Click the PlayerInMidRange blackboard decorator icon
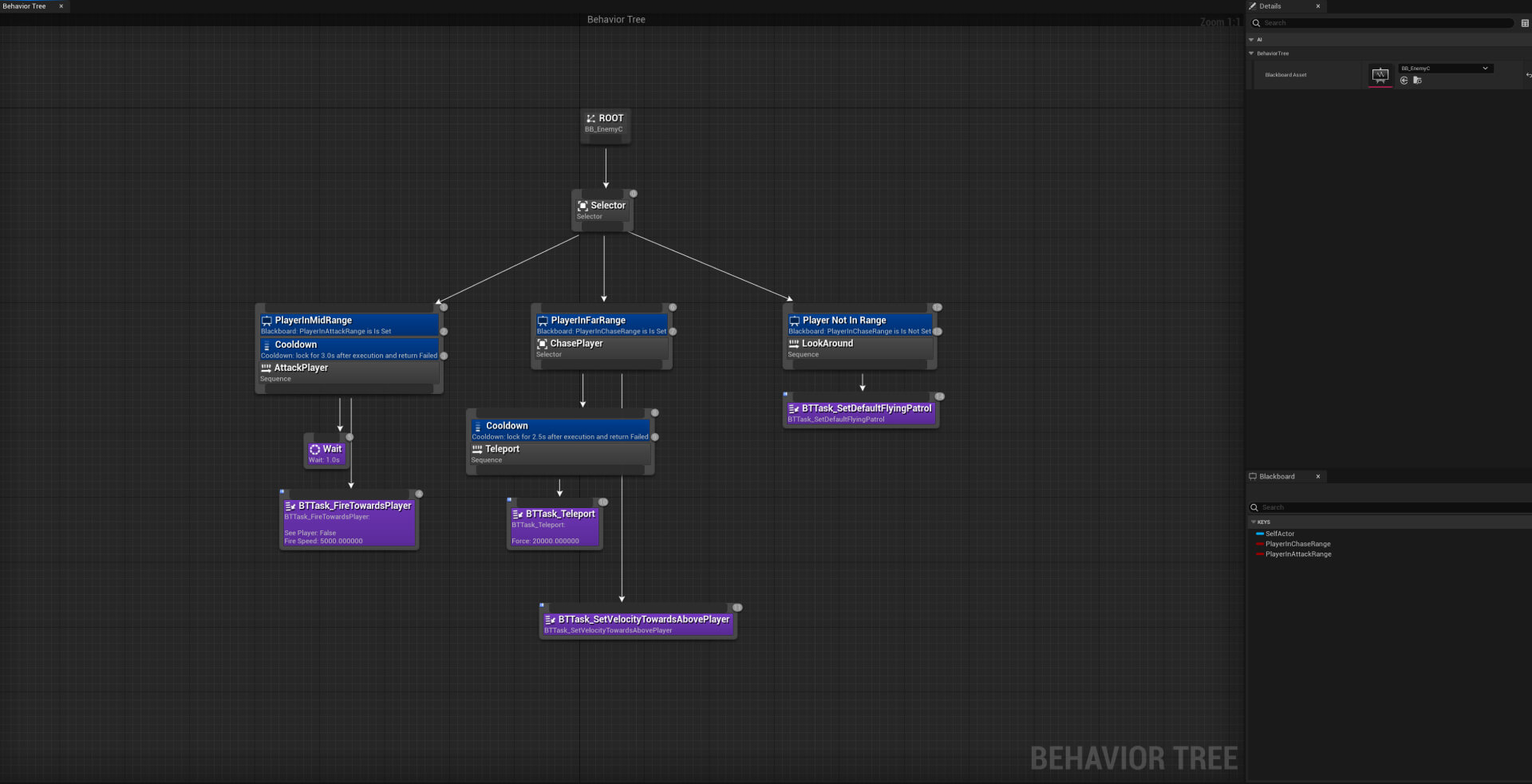The height and width of the screenshot is (784, 1532). point(267,321)
